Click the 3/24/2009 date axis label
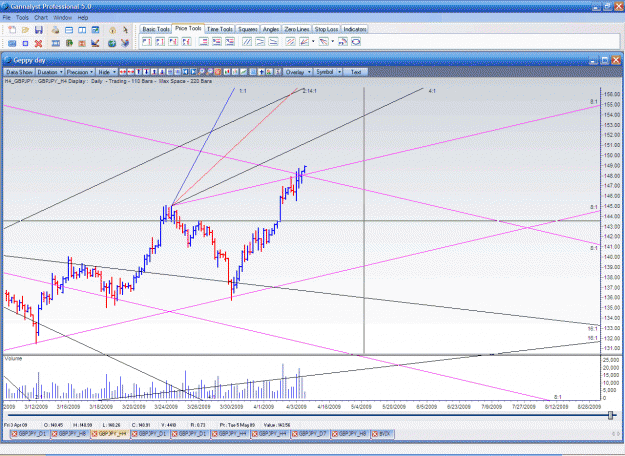 click(x=166, y=407)
